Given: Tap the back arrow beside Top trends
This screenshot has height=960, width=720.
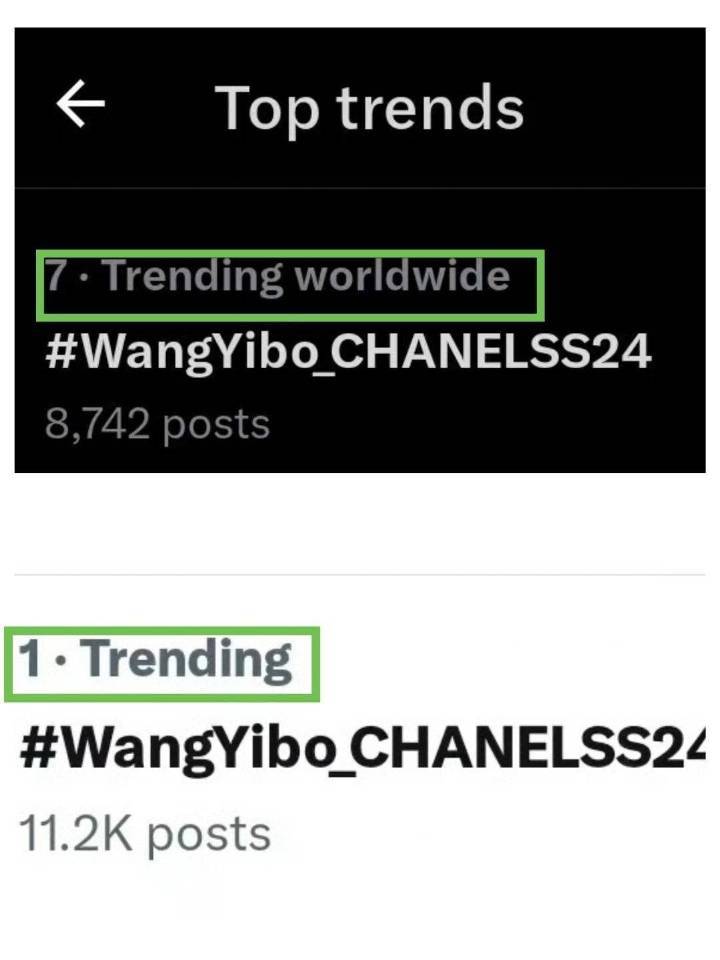Looking at the screenshot, I should point(80,105).
